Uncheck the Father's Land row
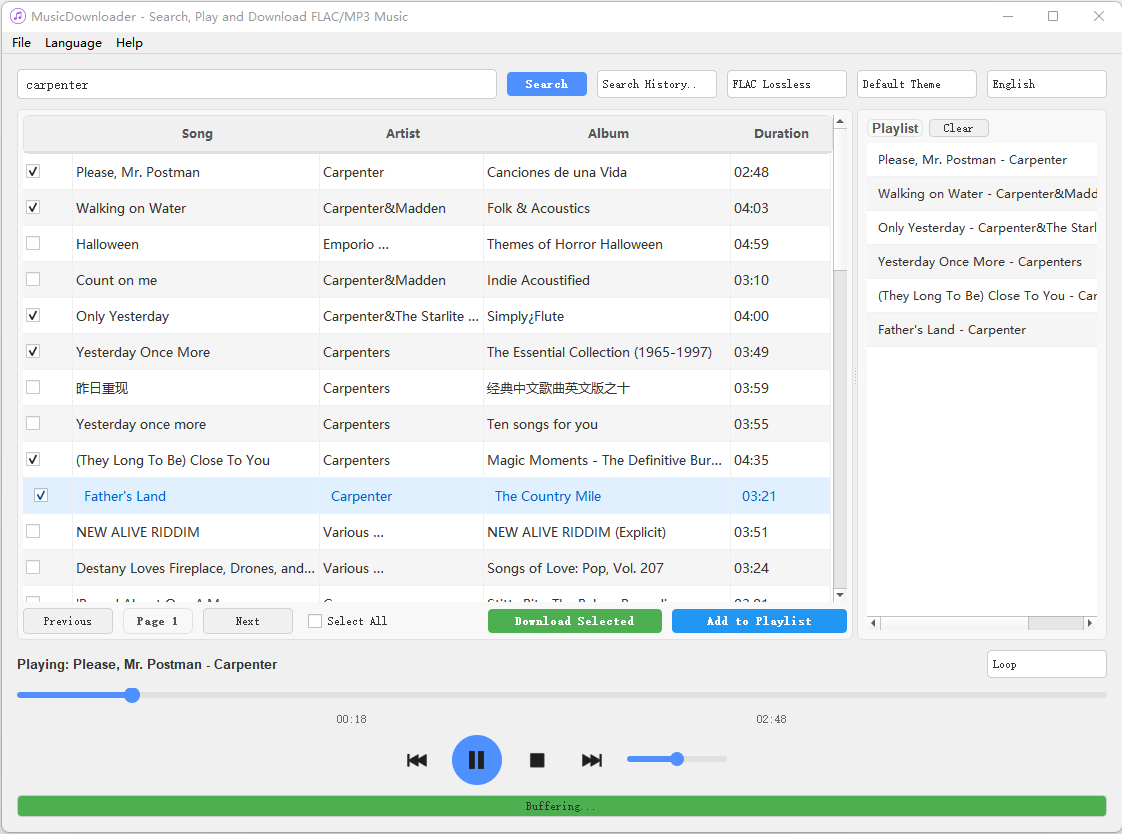Viewport: 1122px width, 834px height. [41, 495]
